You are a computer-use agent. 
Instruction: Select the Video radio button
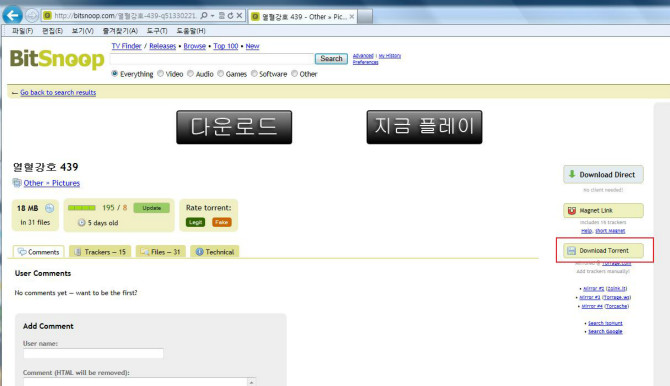160,74
